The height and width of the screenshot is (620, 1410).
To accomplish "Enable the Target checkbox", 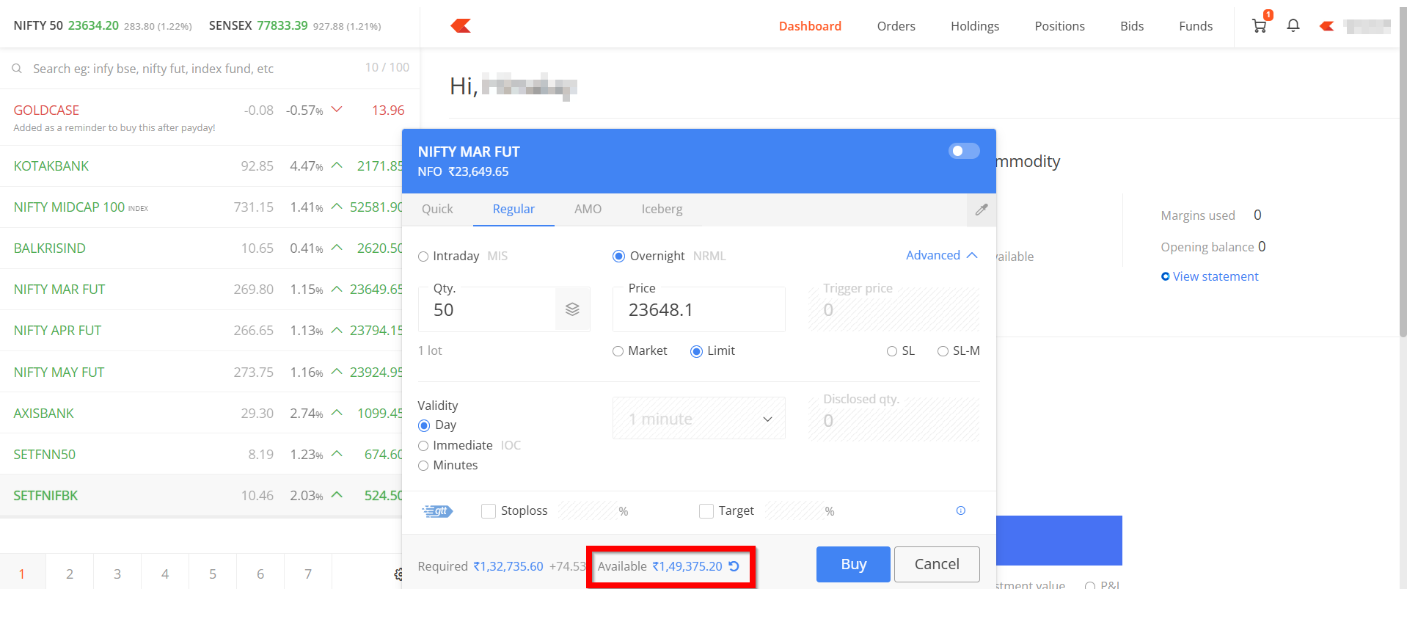I will pyautogui.click(x=707, y=511).
